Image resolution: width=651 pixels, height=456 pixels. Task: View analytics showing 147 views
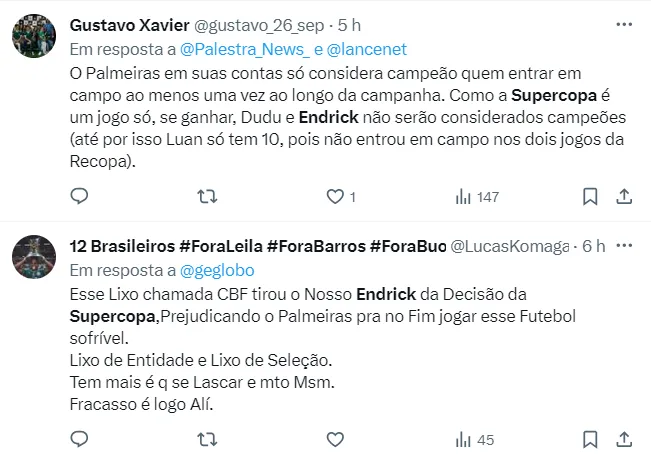(477, 197)
